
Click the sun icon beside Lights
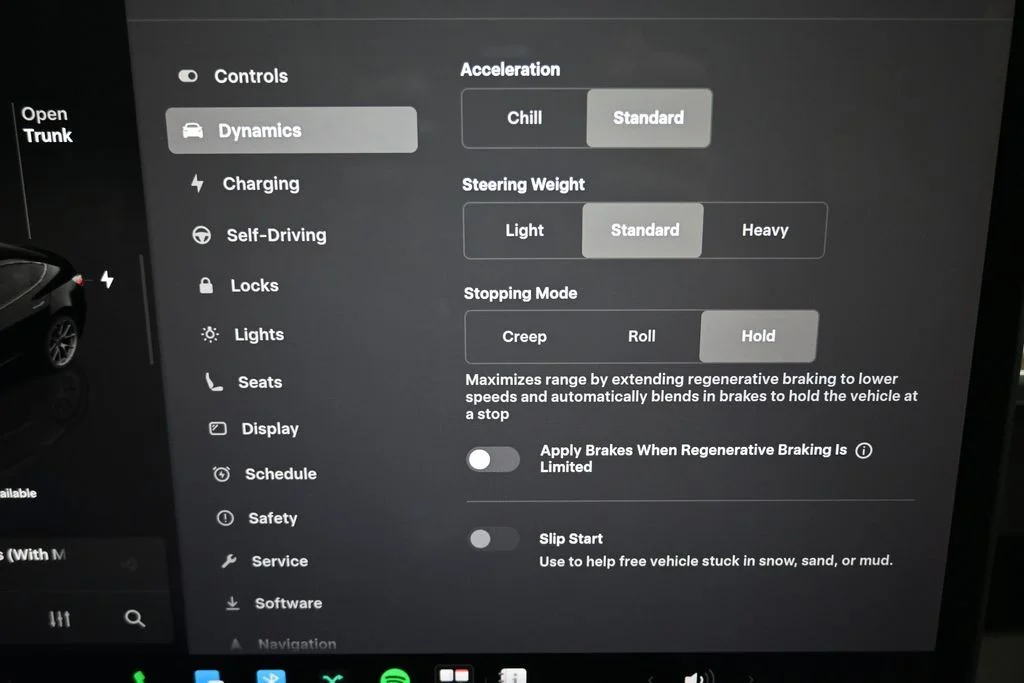(210, 334)
